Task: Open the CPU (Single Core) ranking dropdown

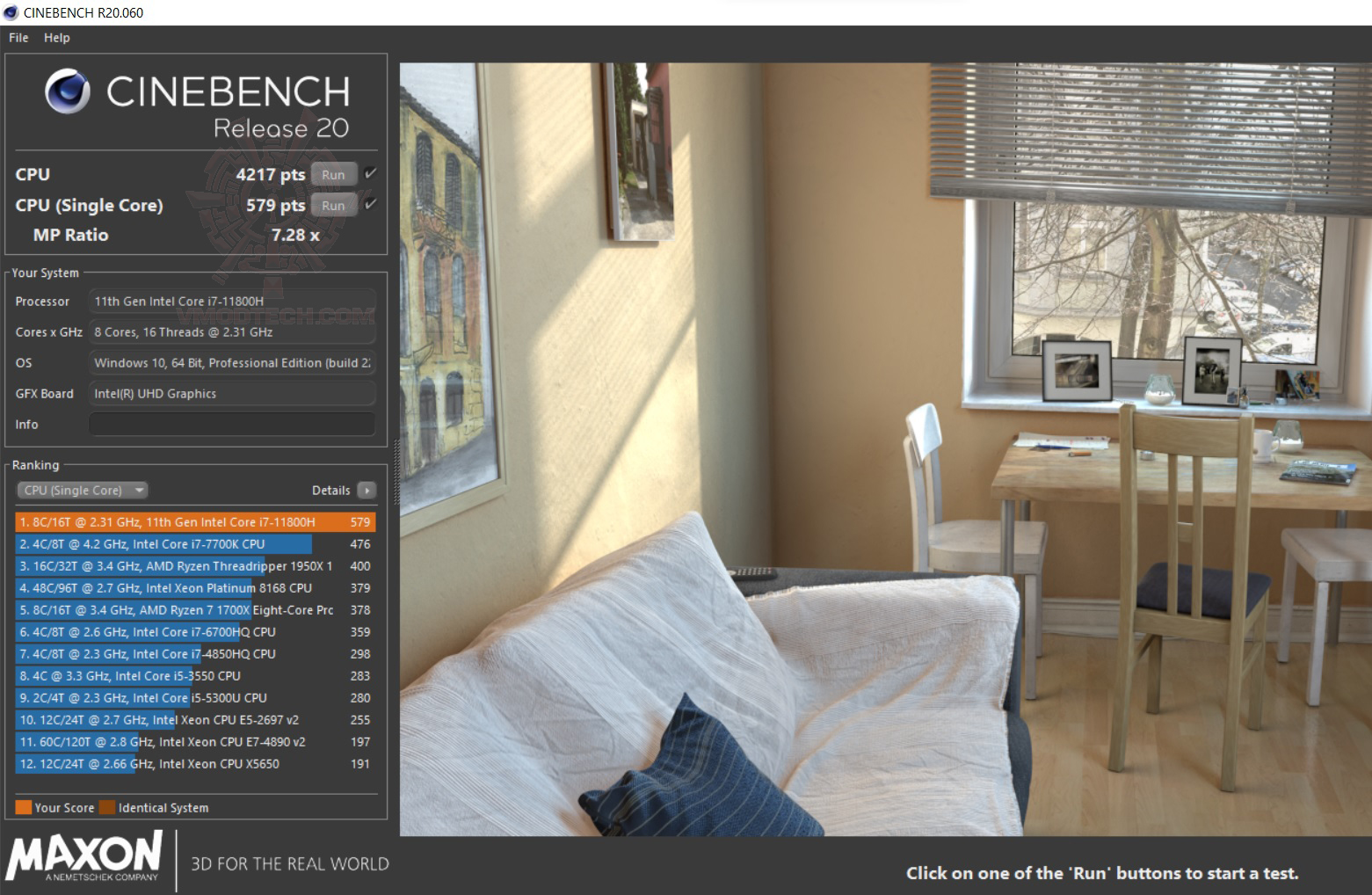Action: click(x=82, y=490)
